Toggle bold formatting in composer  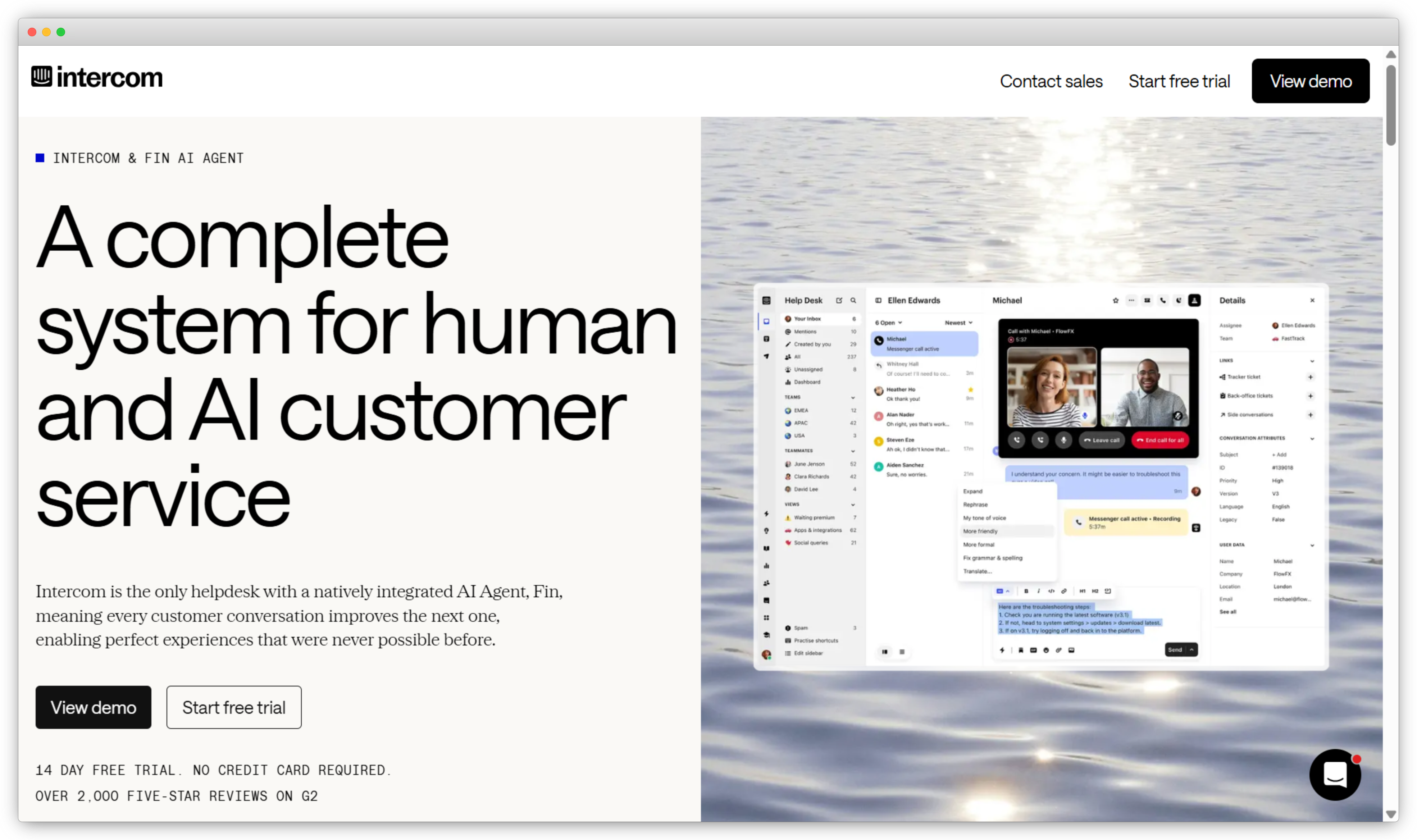[x=1026, y=591]
